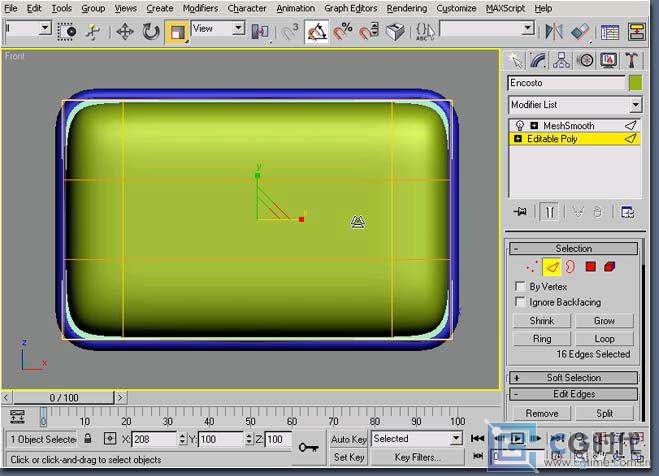Viewport: 659px width, 476px height.
Task: Select the rectangular selection region tool
Action: click(66, 32)
